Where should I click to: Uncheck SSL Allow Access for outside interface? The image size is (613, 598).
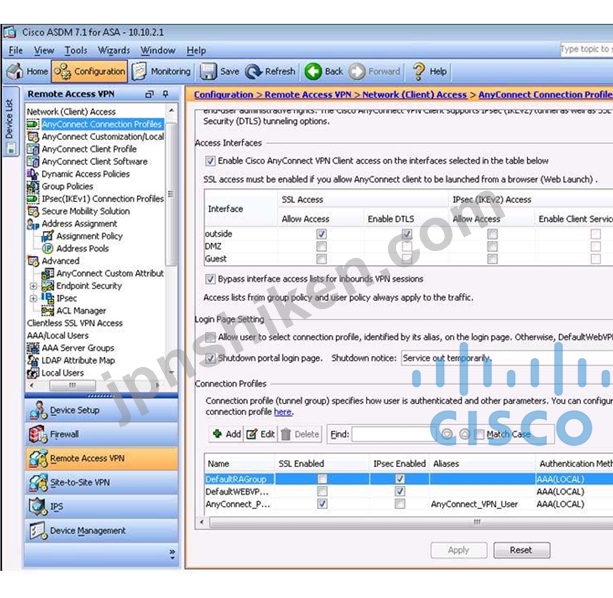[321, 234]
